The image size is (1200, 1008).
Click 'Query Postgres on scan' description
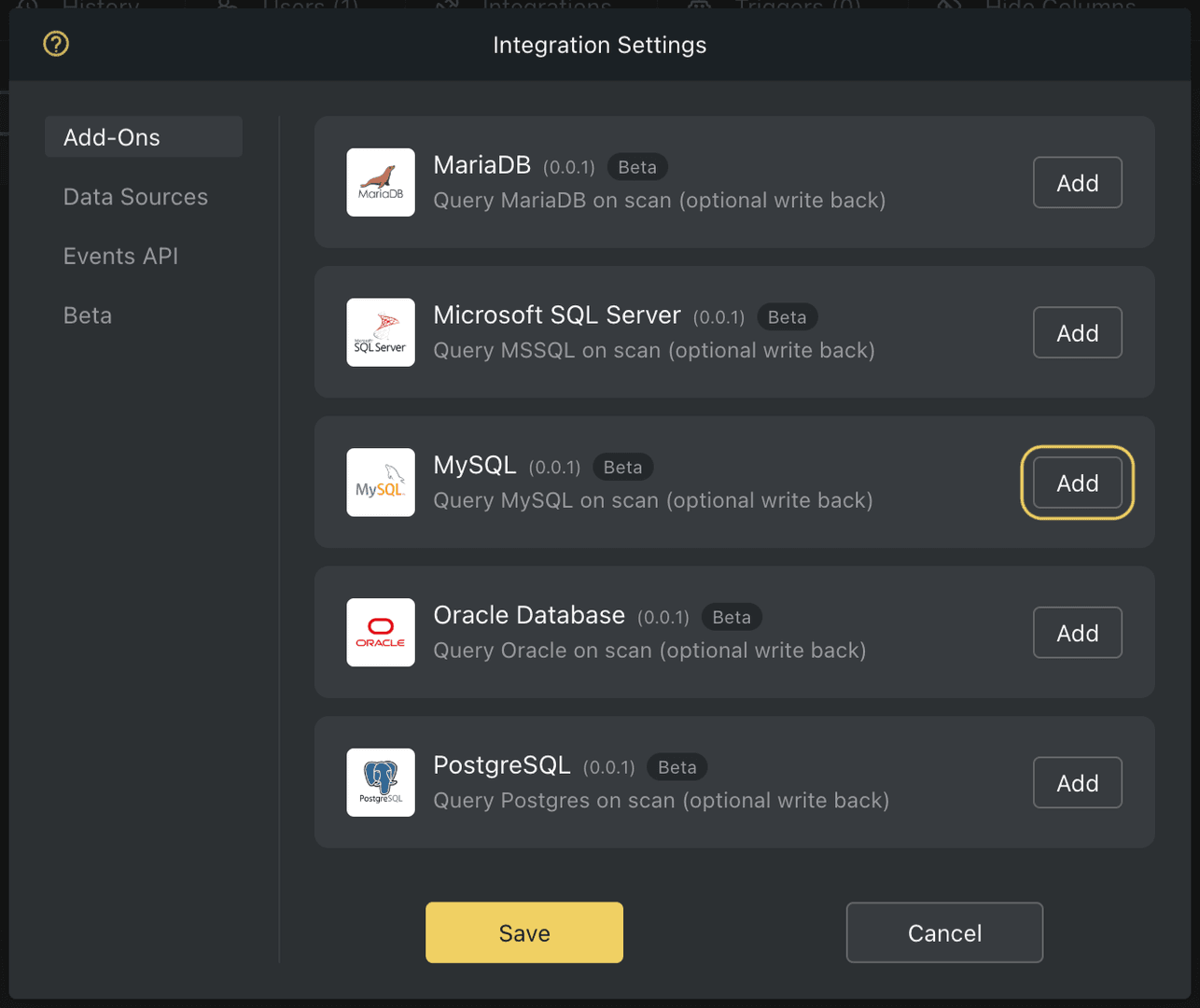[x=662, y=801]
